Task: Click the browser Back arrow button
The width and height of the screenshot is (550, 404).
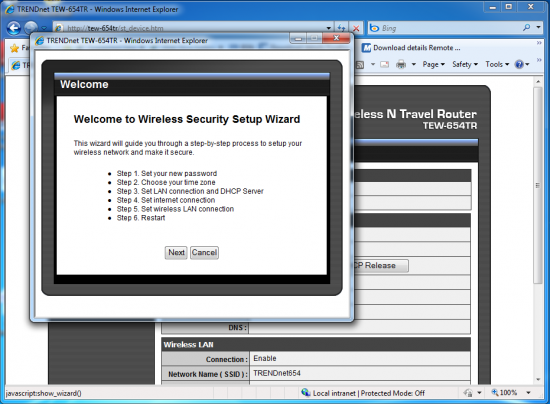Action: (14, 28)
